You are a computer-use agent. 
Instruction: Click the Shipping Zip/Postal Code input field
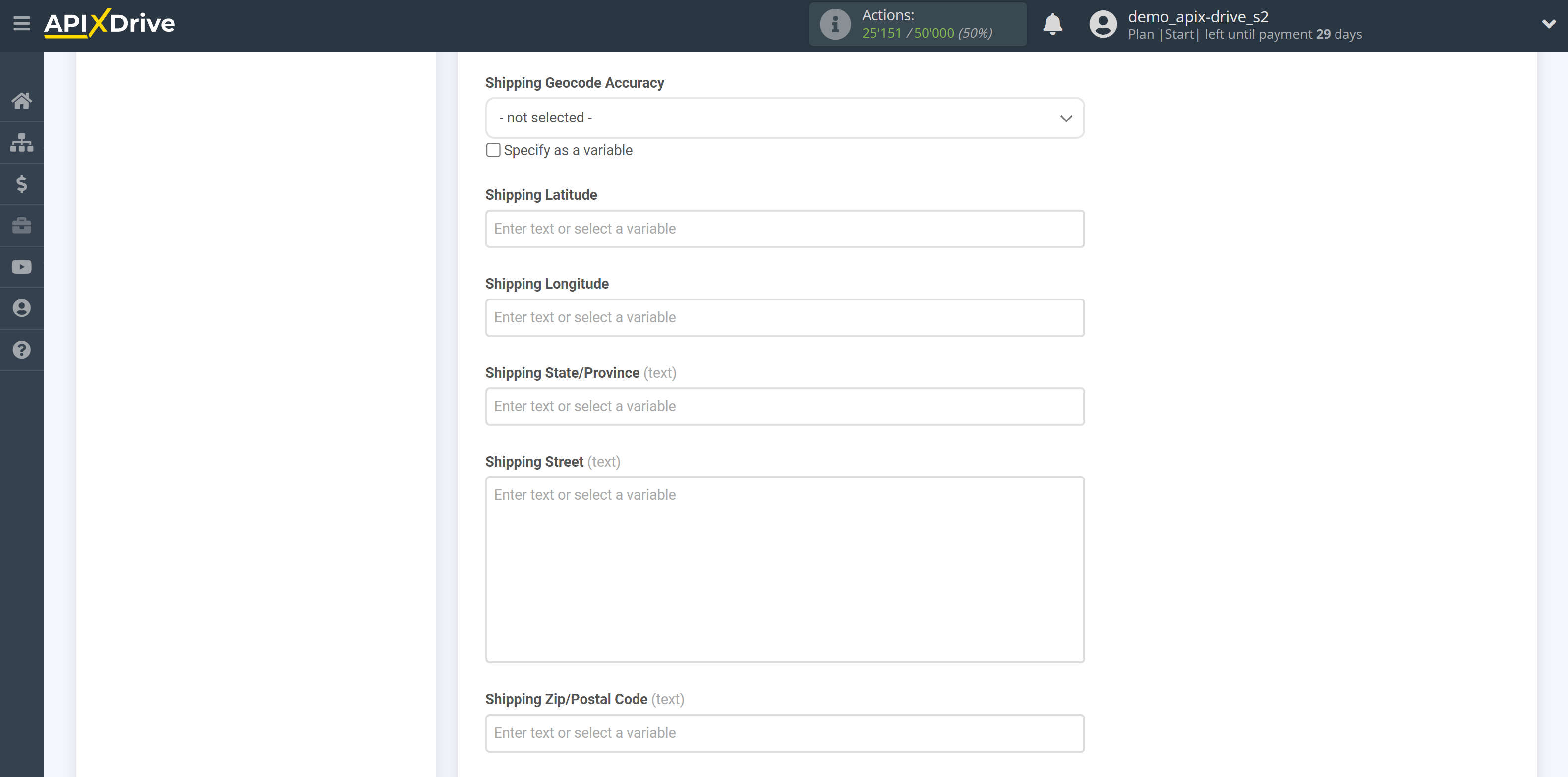785,733
